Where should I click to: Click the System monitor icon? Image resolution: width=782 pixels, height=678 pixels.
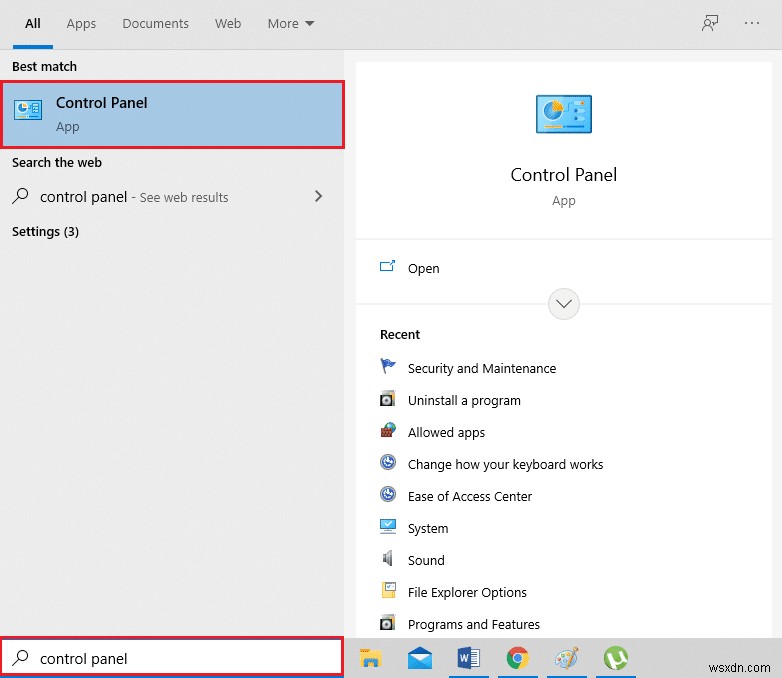[388, 526]
